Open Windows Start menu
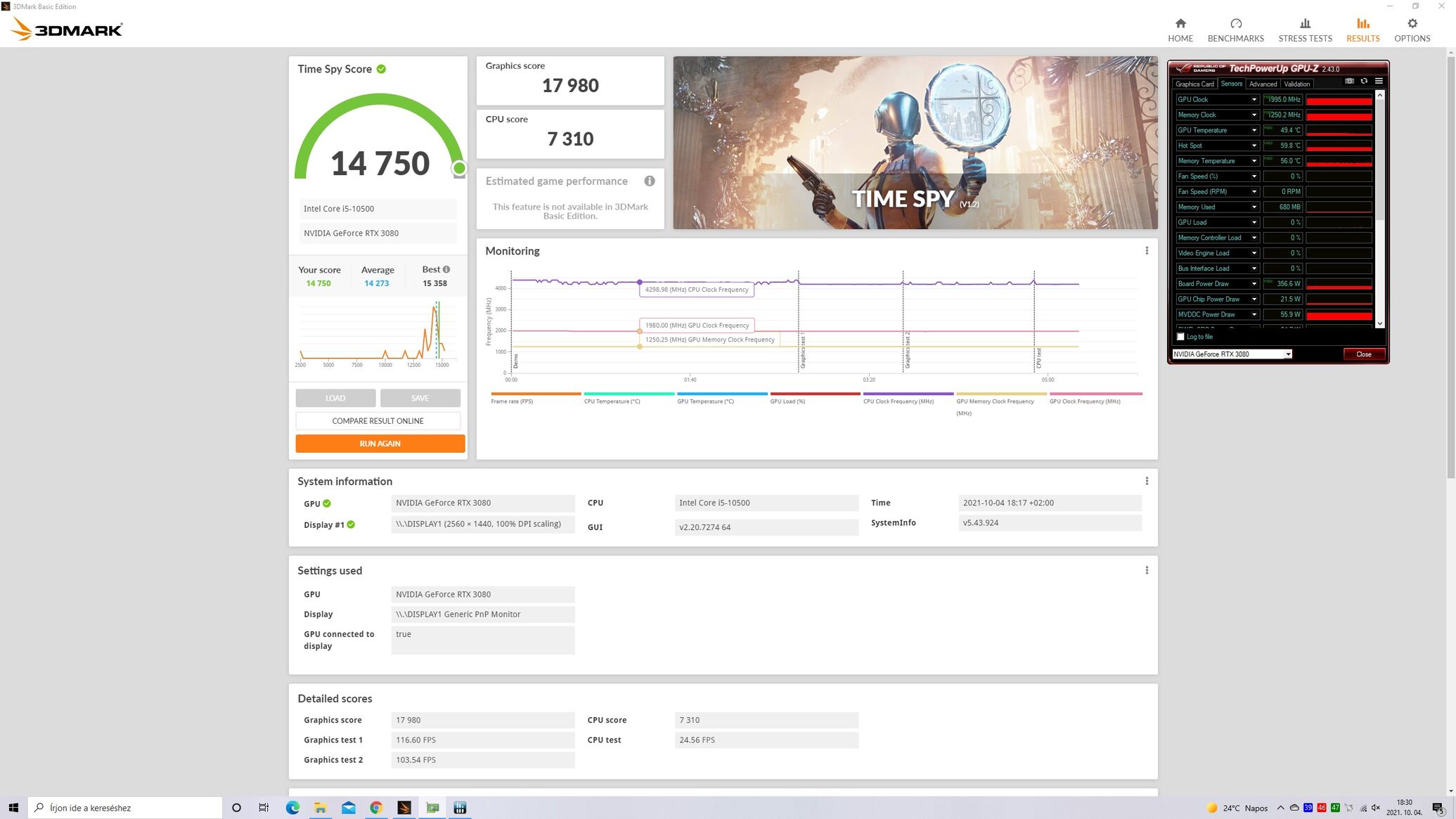Image resolution: width=1456 pixels, height=819 pixels. click(x=13, y=808)
